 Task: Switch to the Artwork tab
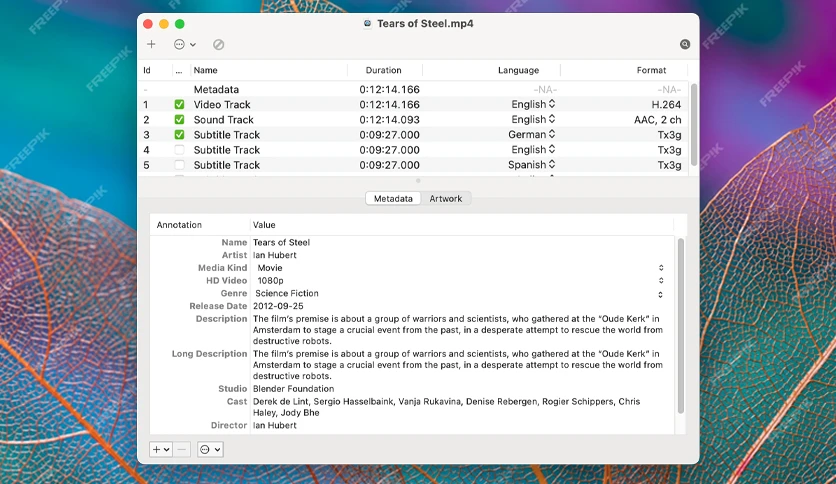446,198
